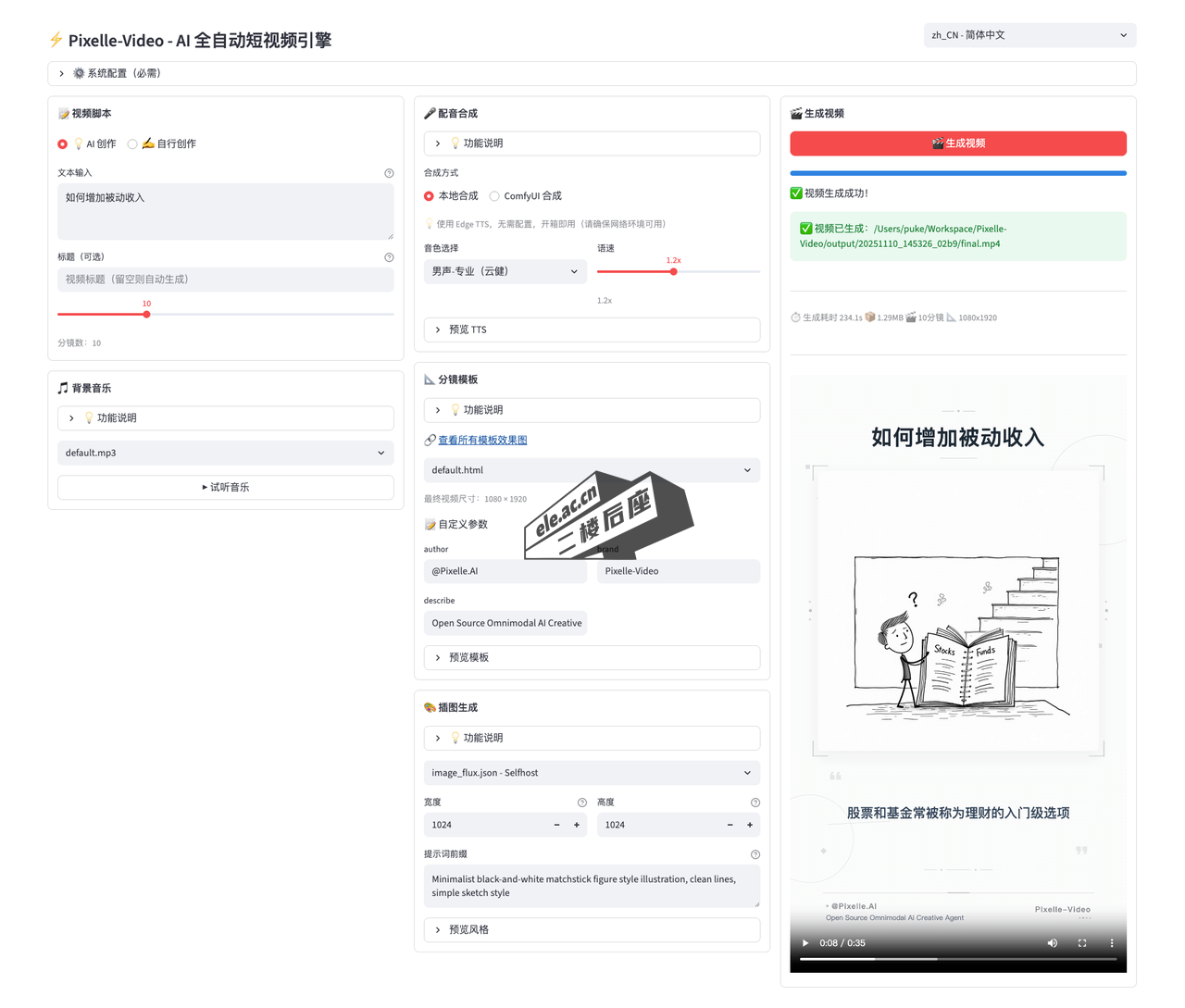Click the help icon beside 宽度 field
Image resolution: width=1185 pixels, height=1008 pixels.
tap(582, 803)
